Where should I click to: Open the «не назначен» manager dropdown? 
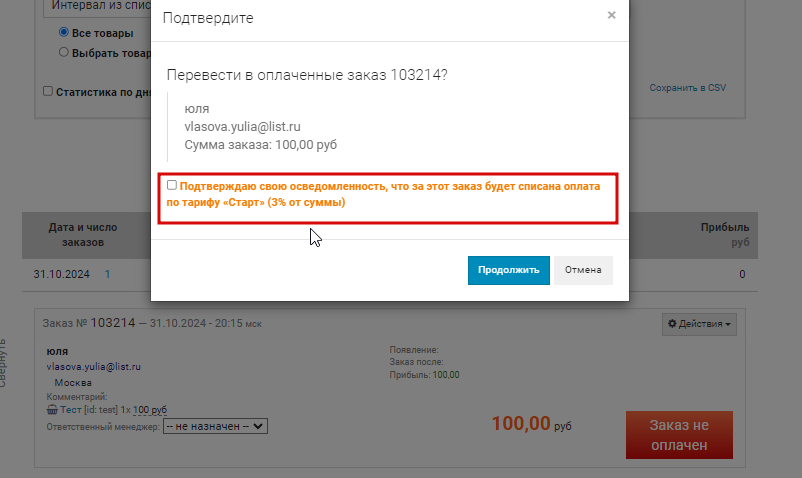click(215, 426)
